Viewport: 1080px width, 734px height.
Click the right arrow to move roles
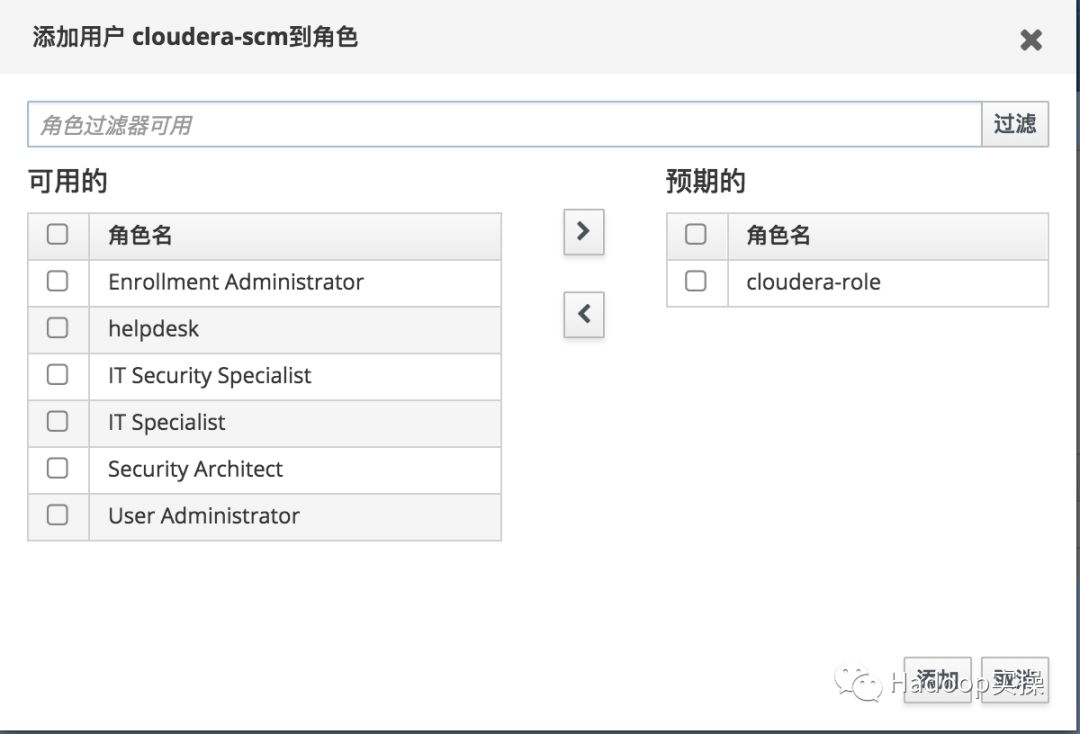[x=584, y=233]
